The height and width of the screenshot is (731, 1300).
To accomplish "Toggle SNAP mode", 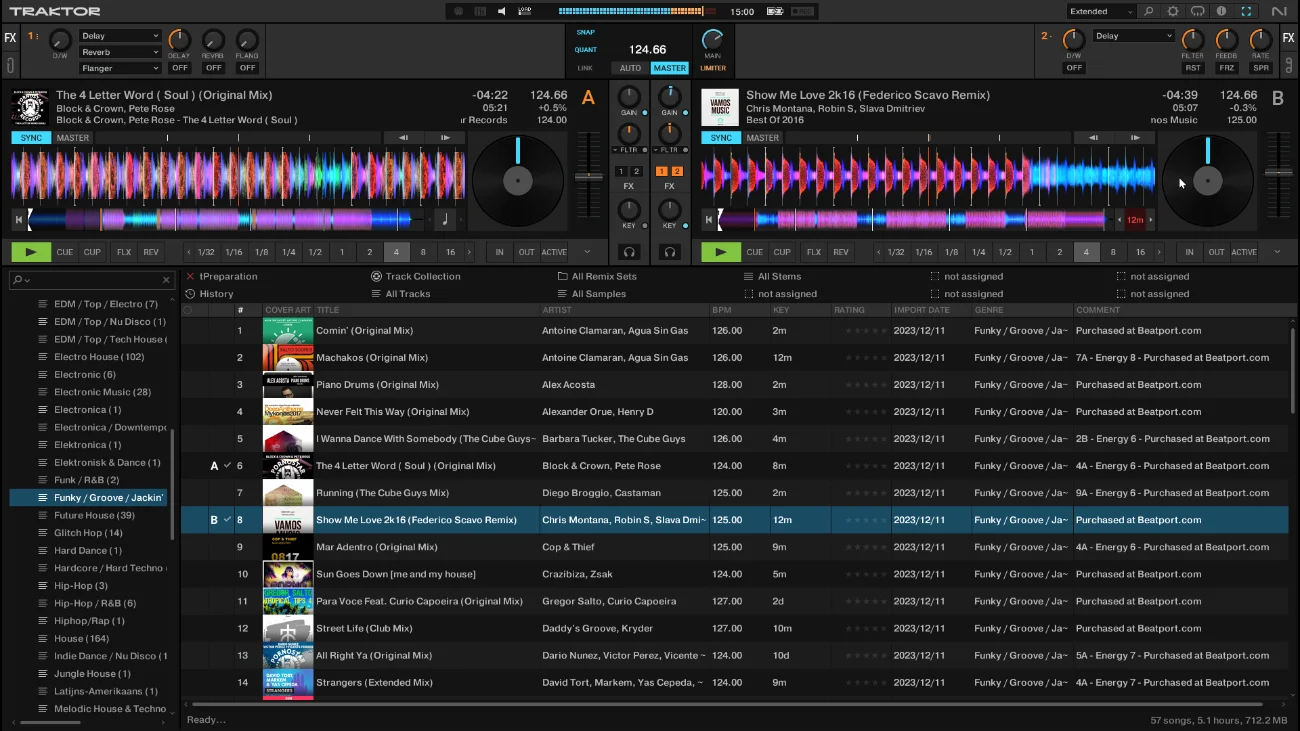I will (x=585, y=32).
